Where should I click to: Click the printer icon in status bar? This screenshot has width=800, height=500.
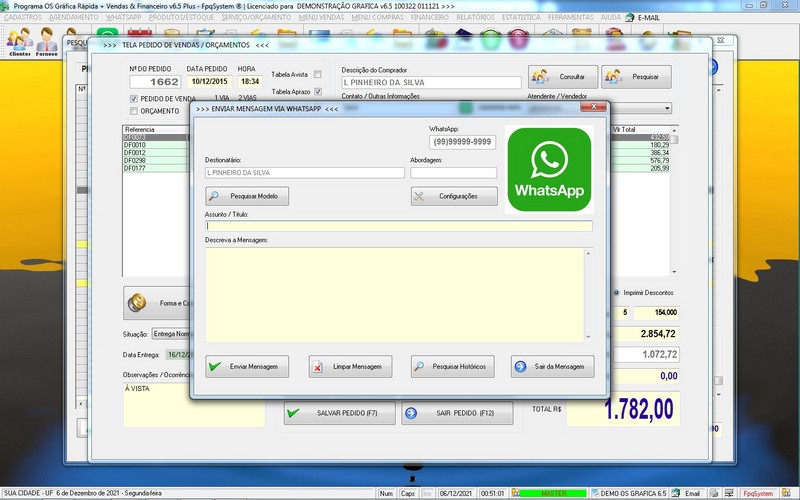click(714, 493)
